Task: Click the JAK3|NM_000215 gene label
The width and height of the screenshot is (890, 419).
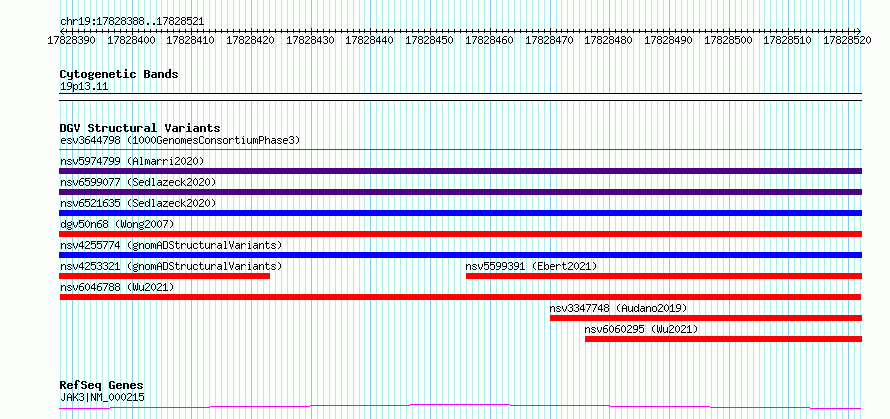Action: pyautogui.click(x=102, y=397)
